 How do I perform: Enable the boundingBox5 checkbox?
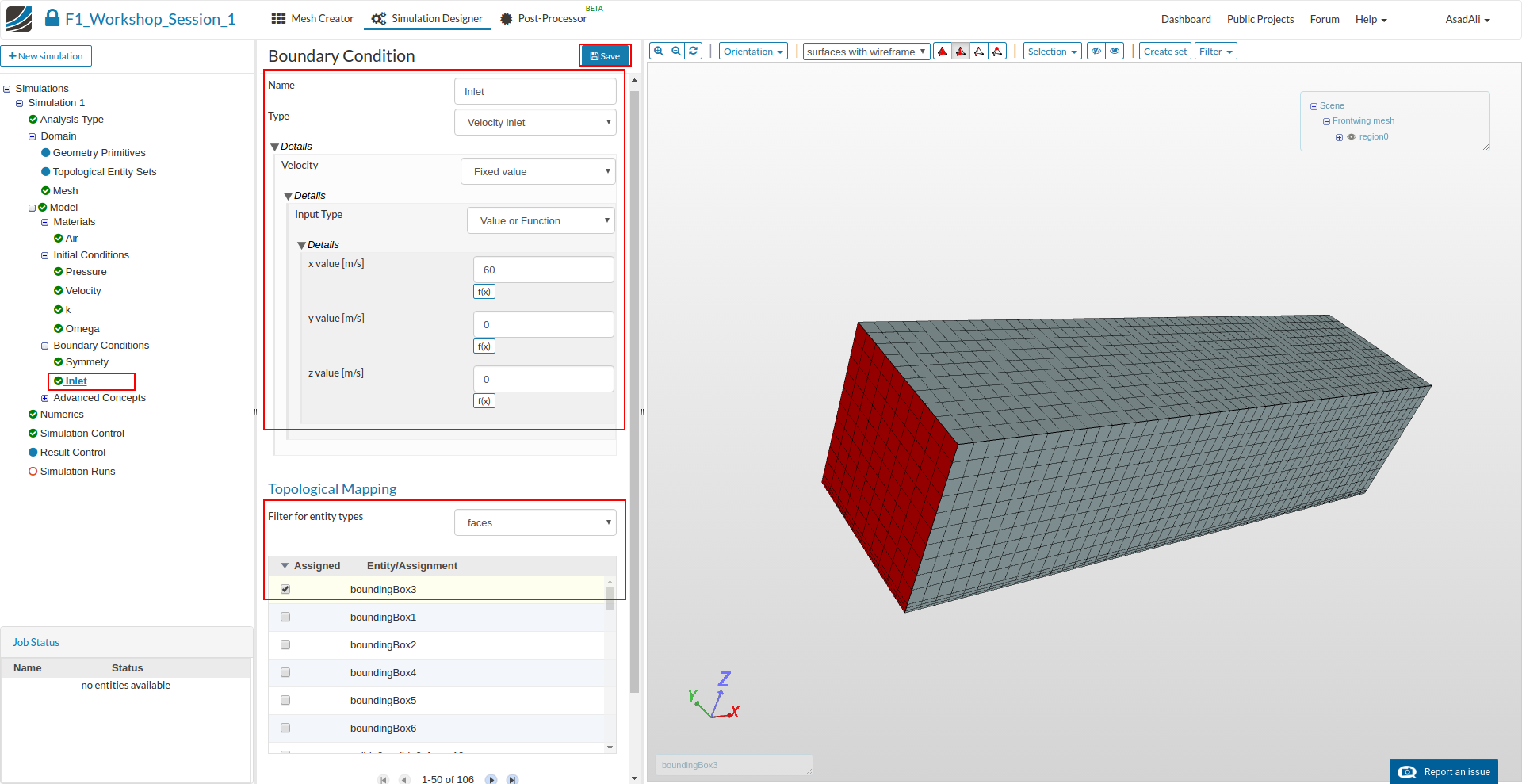(285, 700)
